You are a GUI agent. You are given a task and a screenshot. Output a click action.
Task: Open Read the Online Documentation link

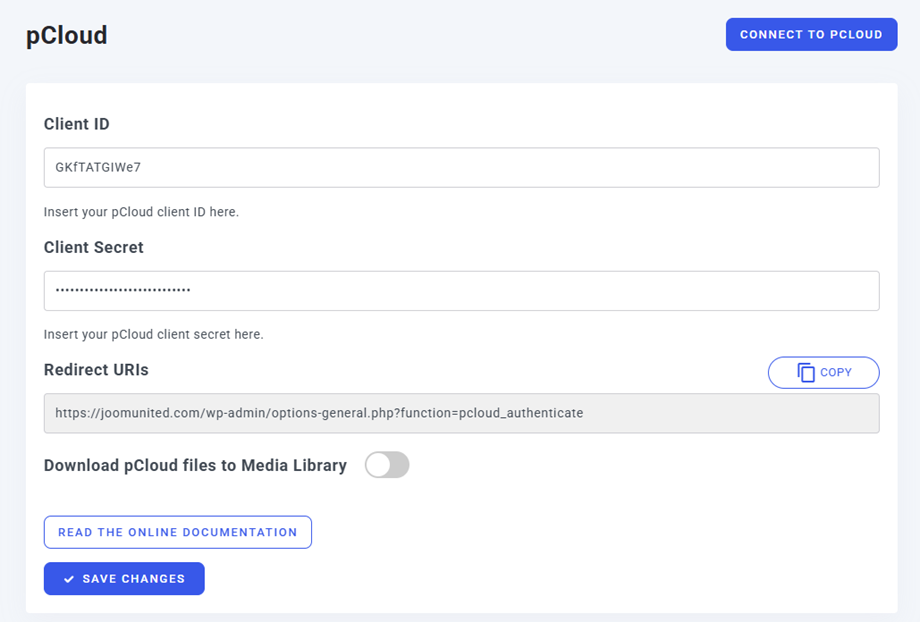[178, 532]
